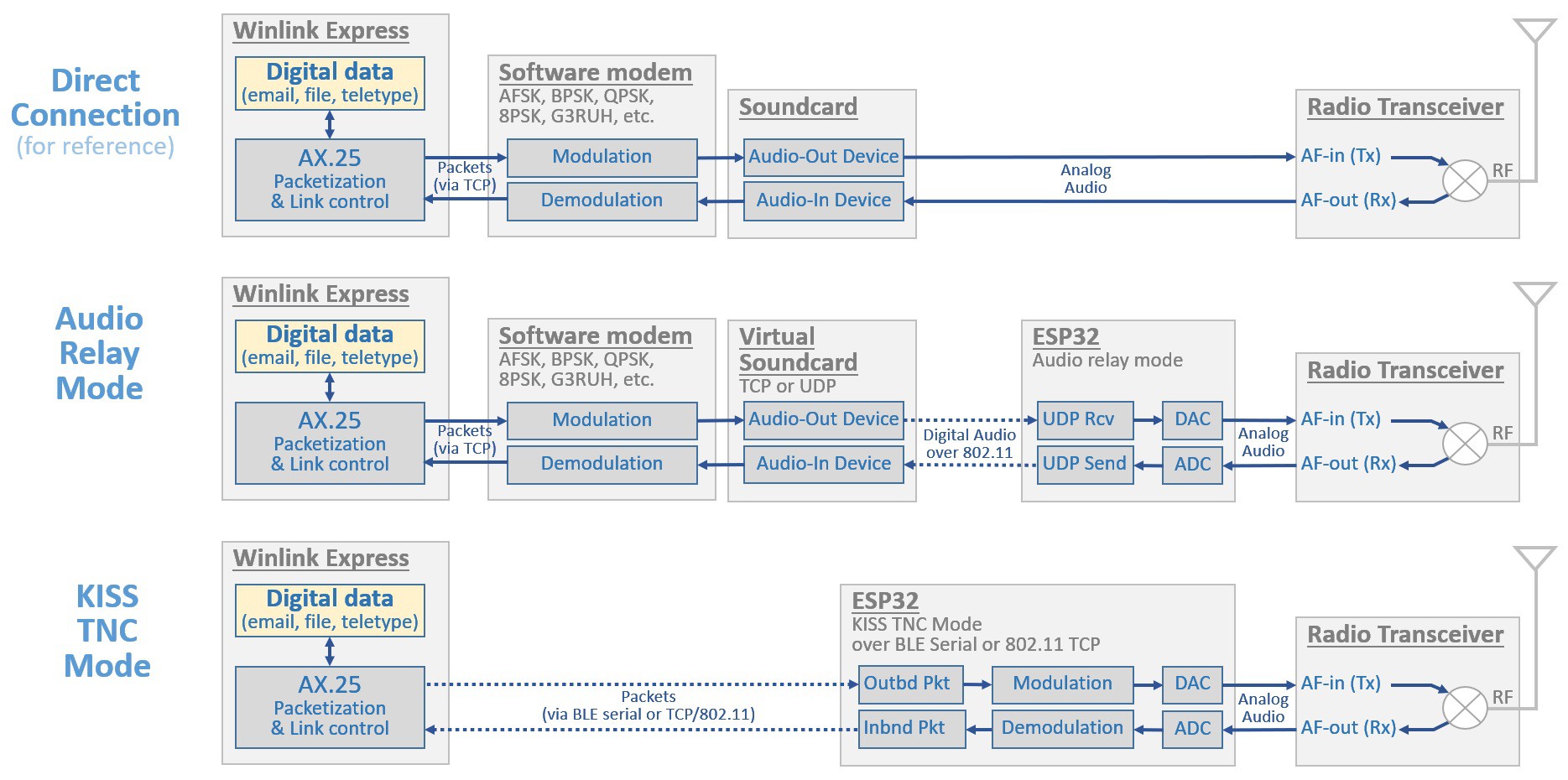Select the Modulation box in the Audio Relay Mode software modem
The width and height of the screenshot is (1568, 780).
[x=602, y=420]
